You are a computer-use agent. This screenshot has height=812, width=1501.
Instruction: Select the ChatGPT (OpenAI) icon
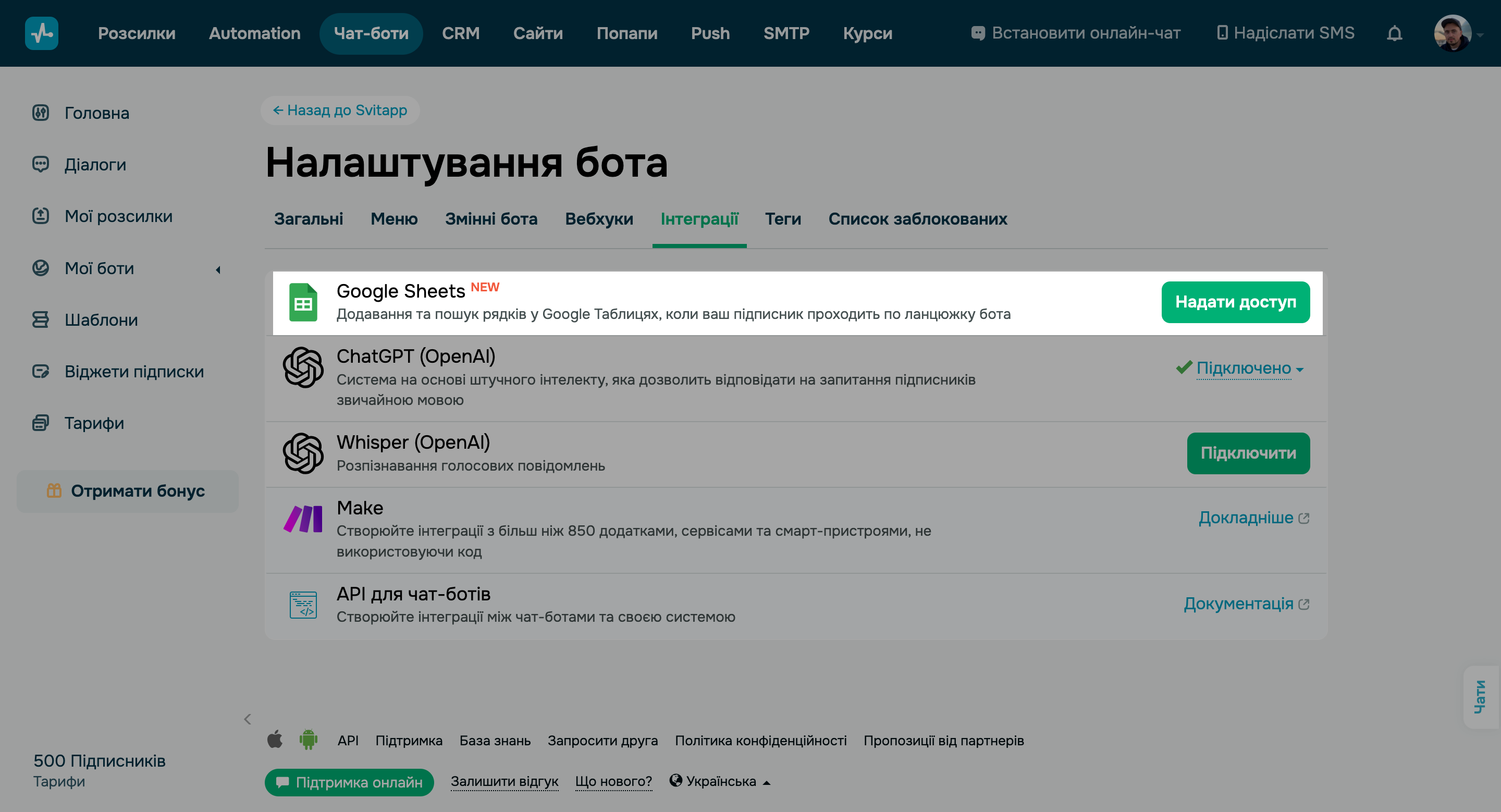coord(303,367)
